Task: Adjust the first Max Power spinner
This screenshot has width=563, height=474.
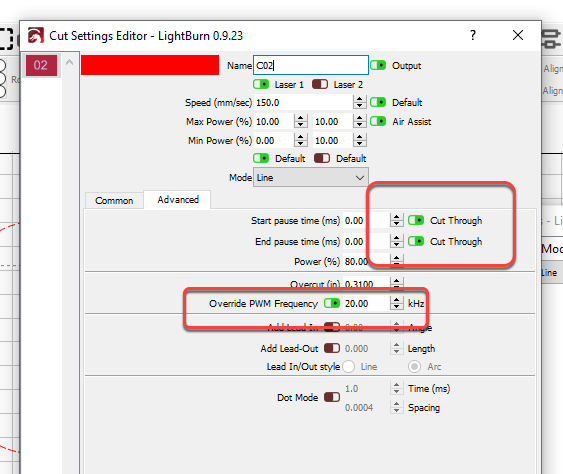Action: 301,122
